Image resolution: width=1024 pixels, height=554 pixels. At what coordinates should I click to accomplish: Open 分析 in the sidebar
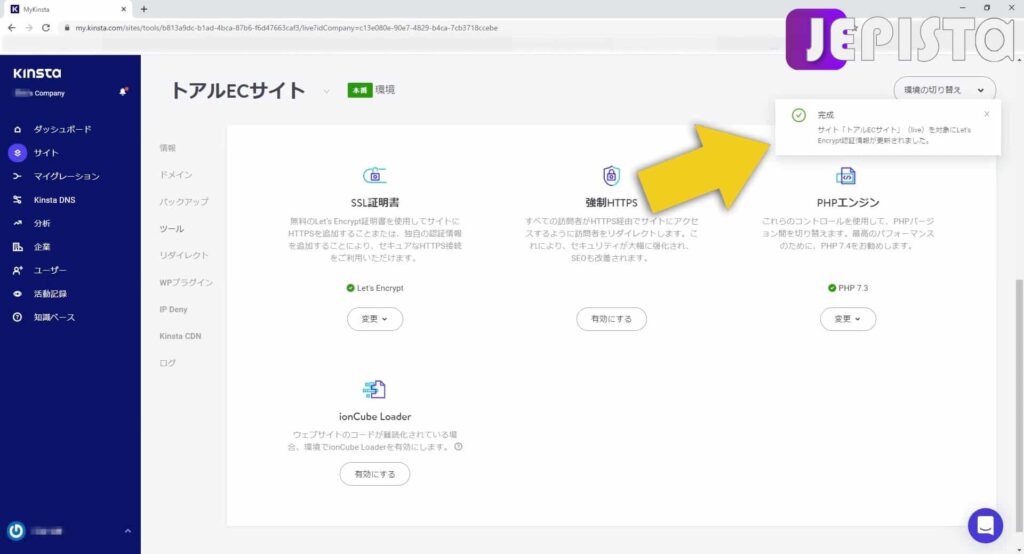click(x=42, y=223)
